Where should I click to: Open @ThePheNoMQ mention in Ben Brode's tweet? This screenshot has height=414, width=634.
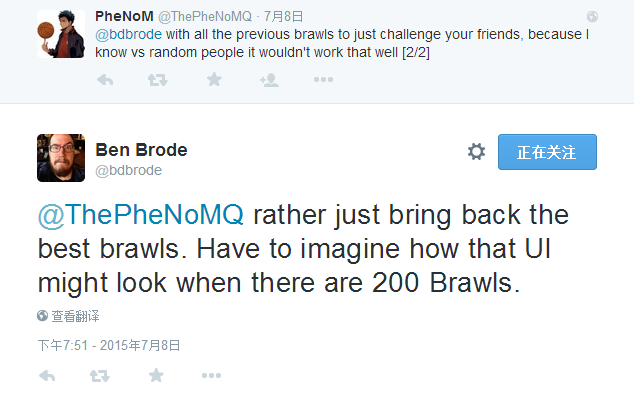click(x=141, y=214)
